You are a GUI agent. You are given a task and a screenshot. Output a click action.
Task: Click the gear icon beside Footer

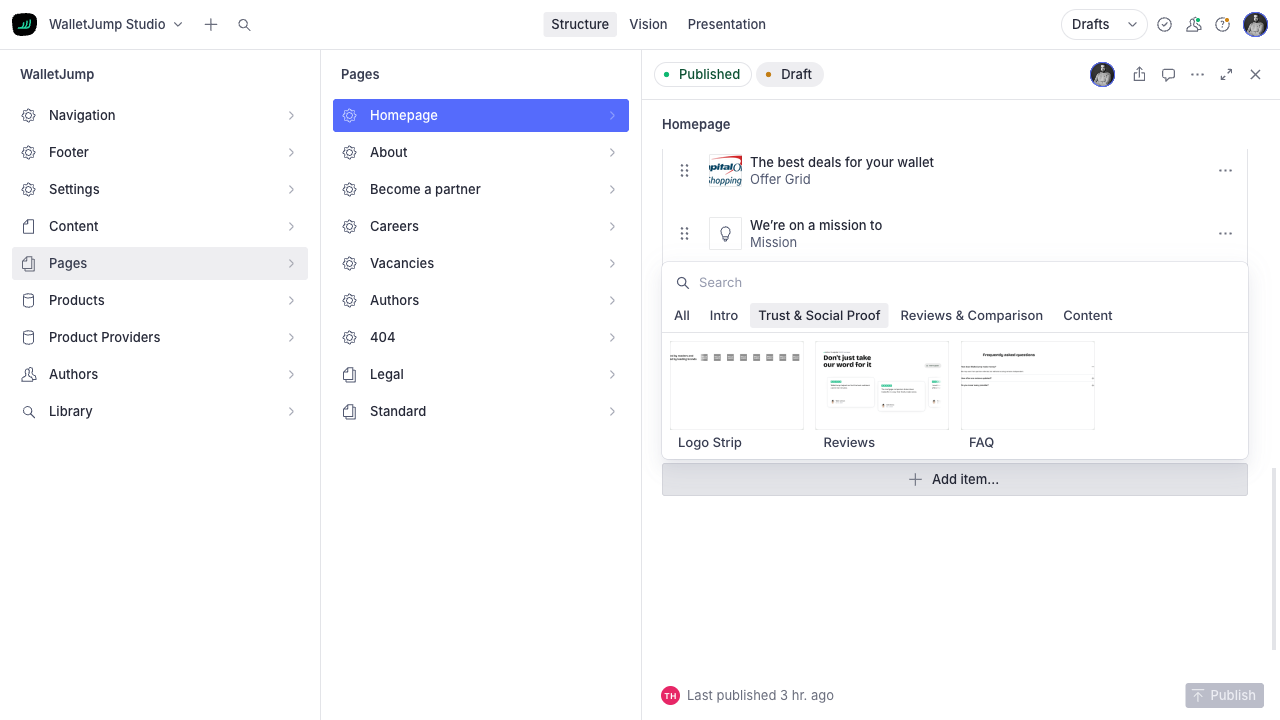[x=29, y=152]
